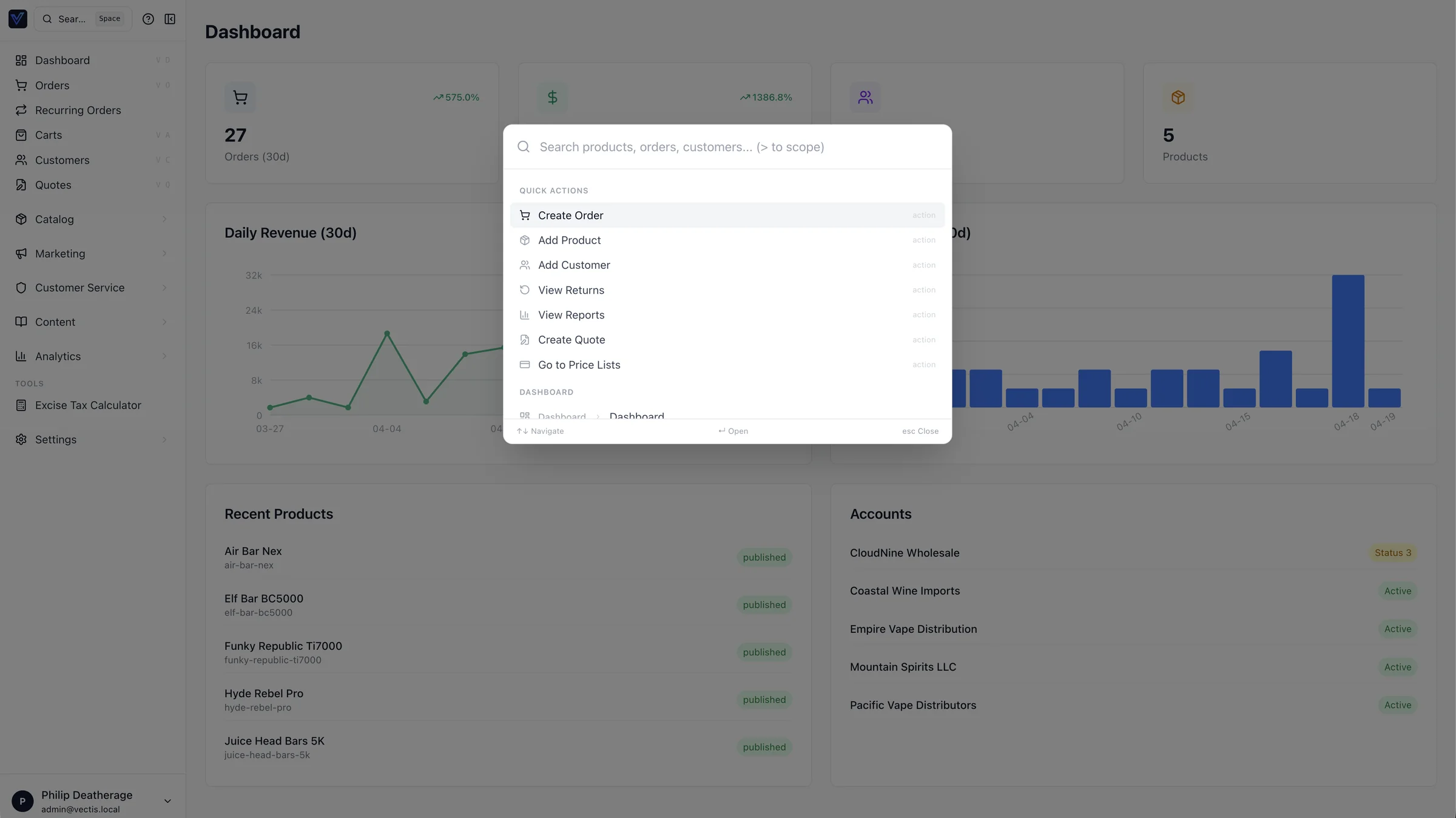Click the orange Products box icon
Viewport: 1456px width, 818px height.
(1178, 97)
